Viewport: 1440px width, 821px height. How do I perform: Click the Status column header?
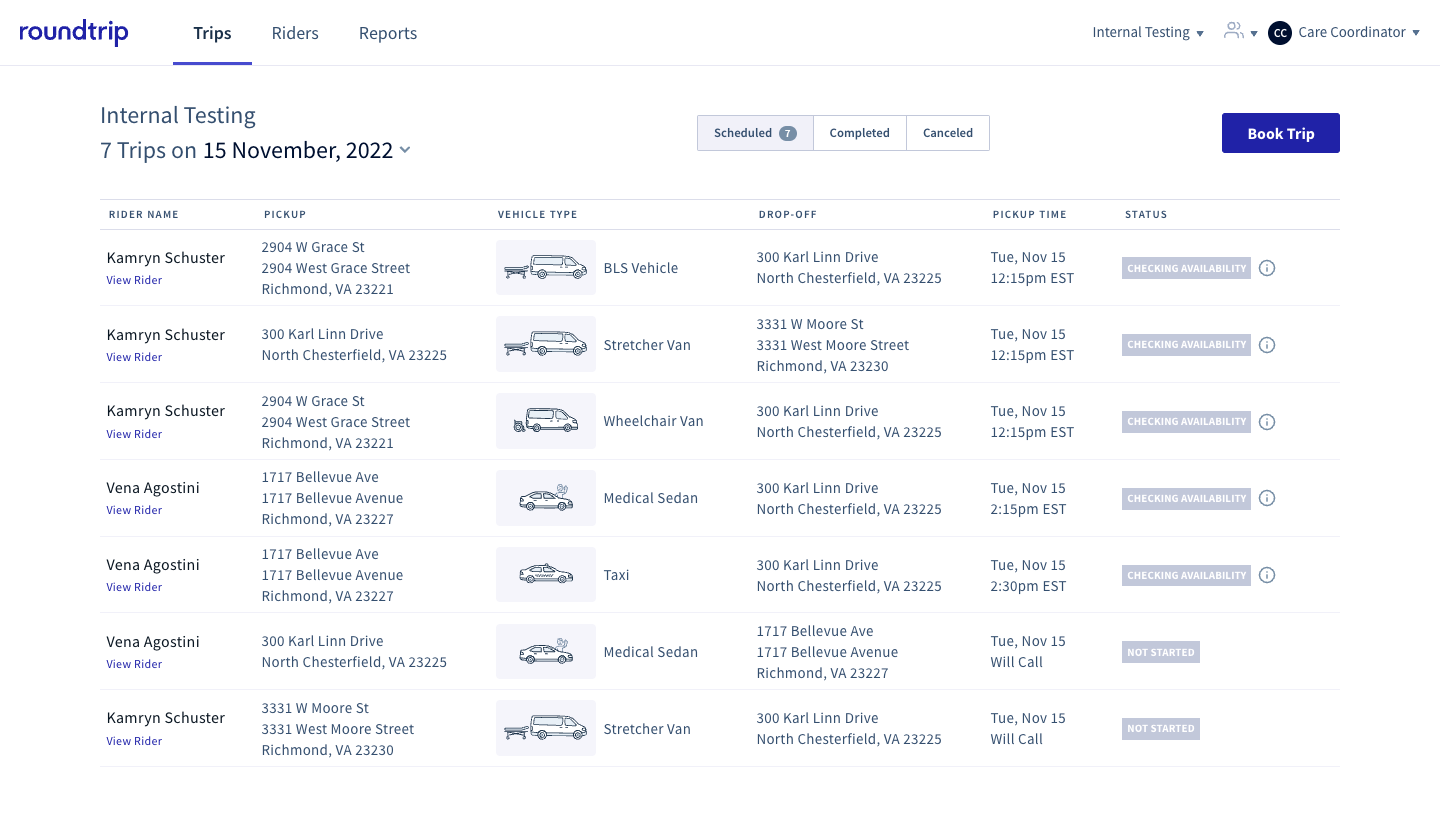(1146, 214)
